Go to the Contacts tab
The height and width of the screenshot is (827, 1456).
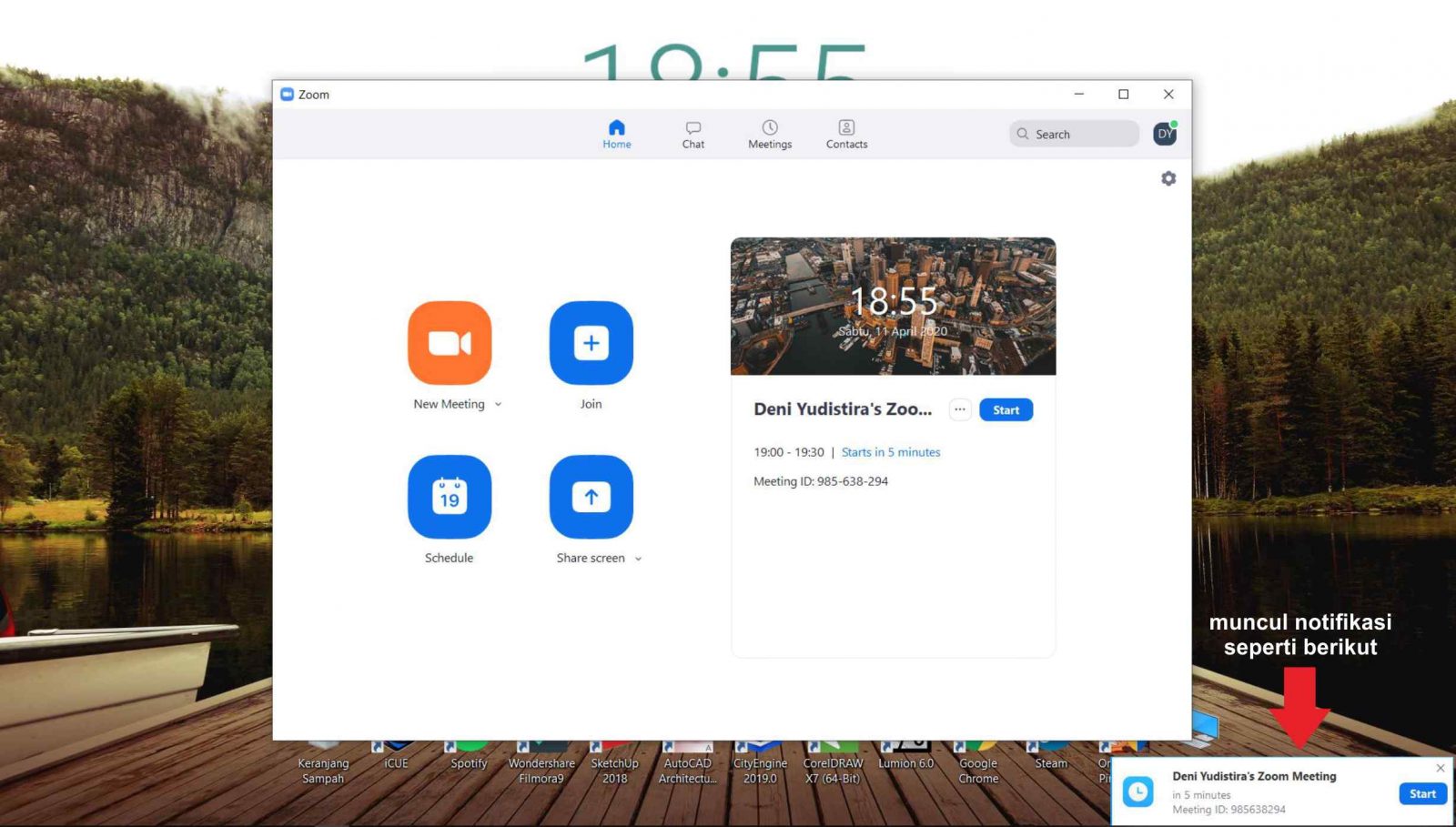coord(846,134)
